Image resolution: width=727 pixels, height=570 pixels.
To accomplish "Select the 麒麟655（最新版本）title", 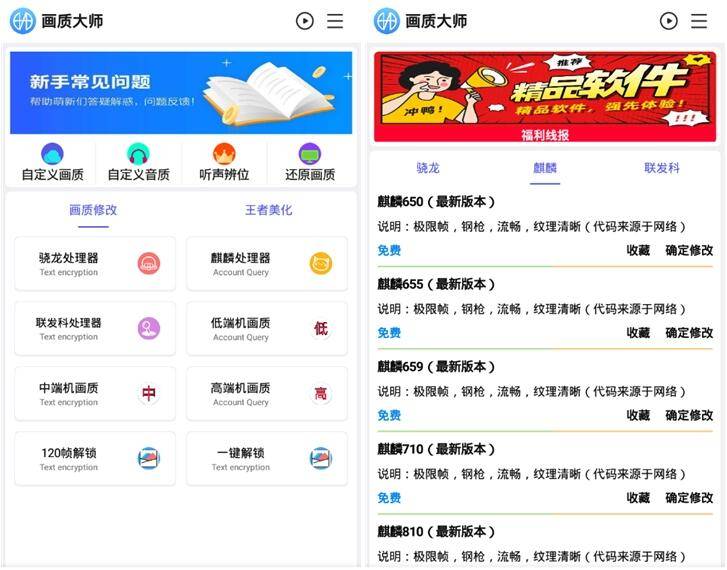I will point(436,284).
